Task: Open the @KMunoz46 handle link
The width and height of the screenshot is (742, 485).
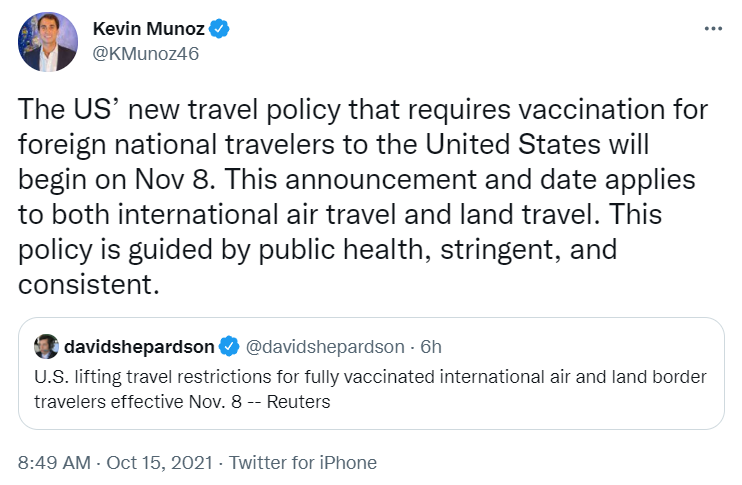Action: [x=145, y=54]
